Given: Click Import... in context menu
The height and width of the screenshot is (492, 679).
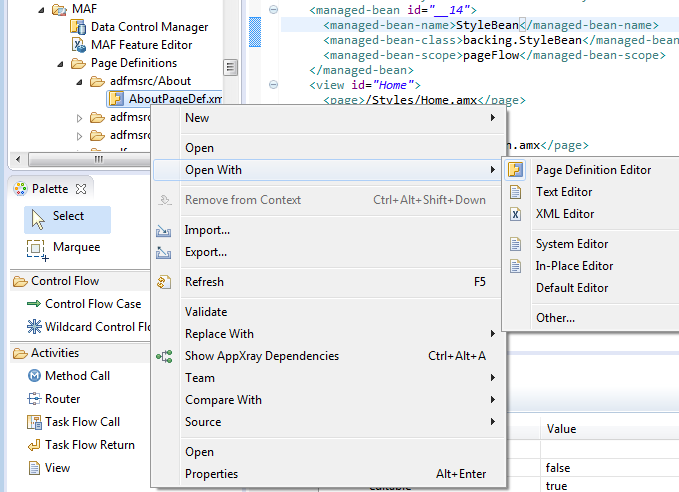Looking at the screenshot, I should click(x=329, y=230).
